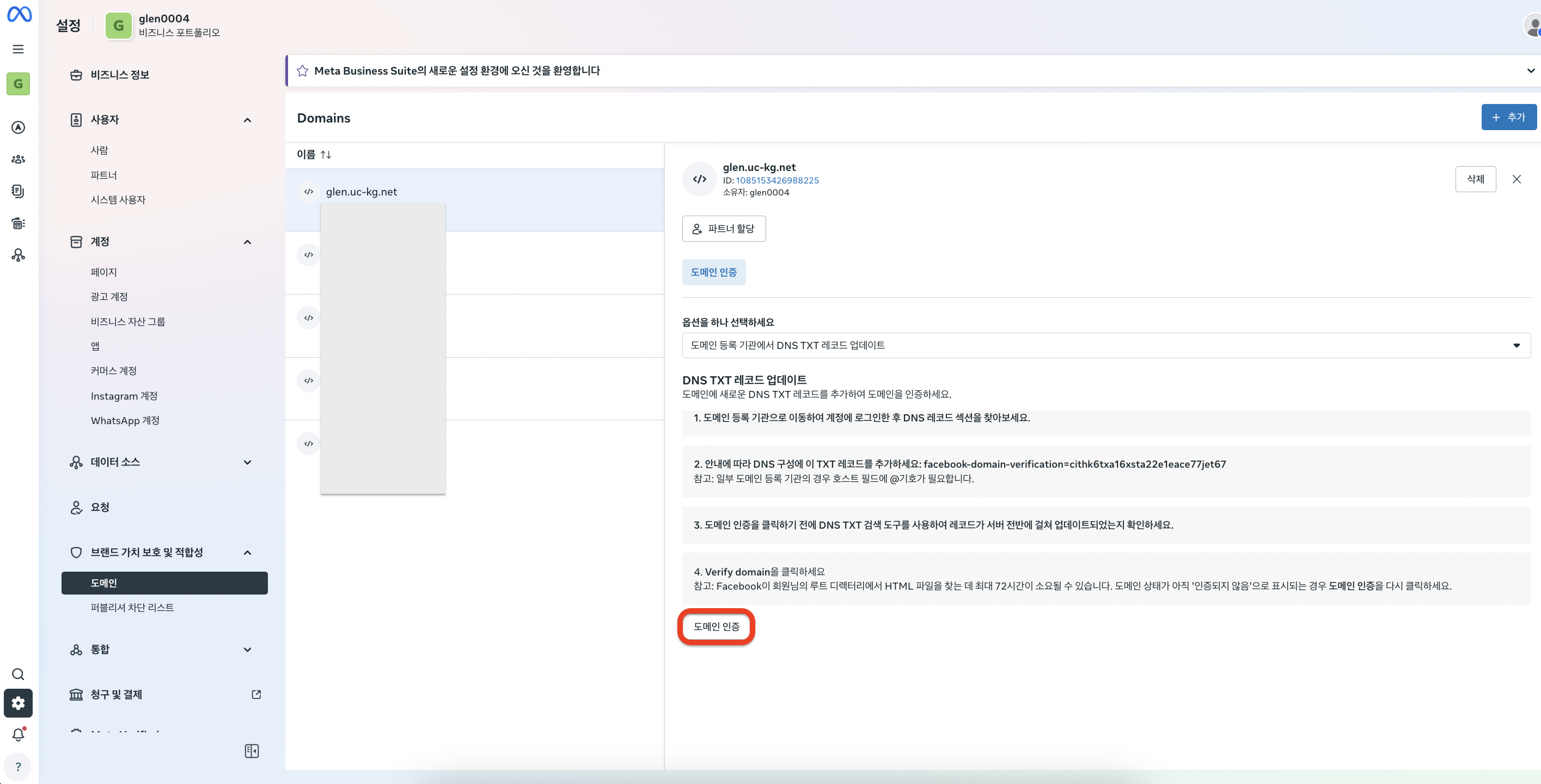Viewport: 1541px width, 784px height.
Task: Click the 추가 button
Action: (1508, 117)
